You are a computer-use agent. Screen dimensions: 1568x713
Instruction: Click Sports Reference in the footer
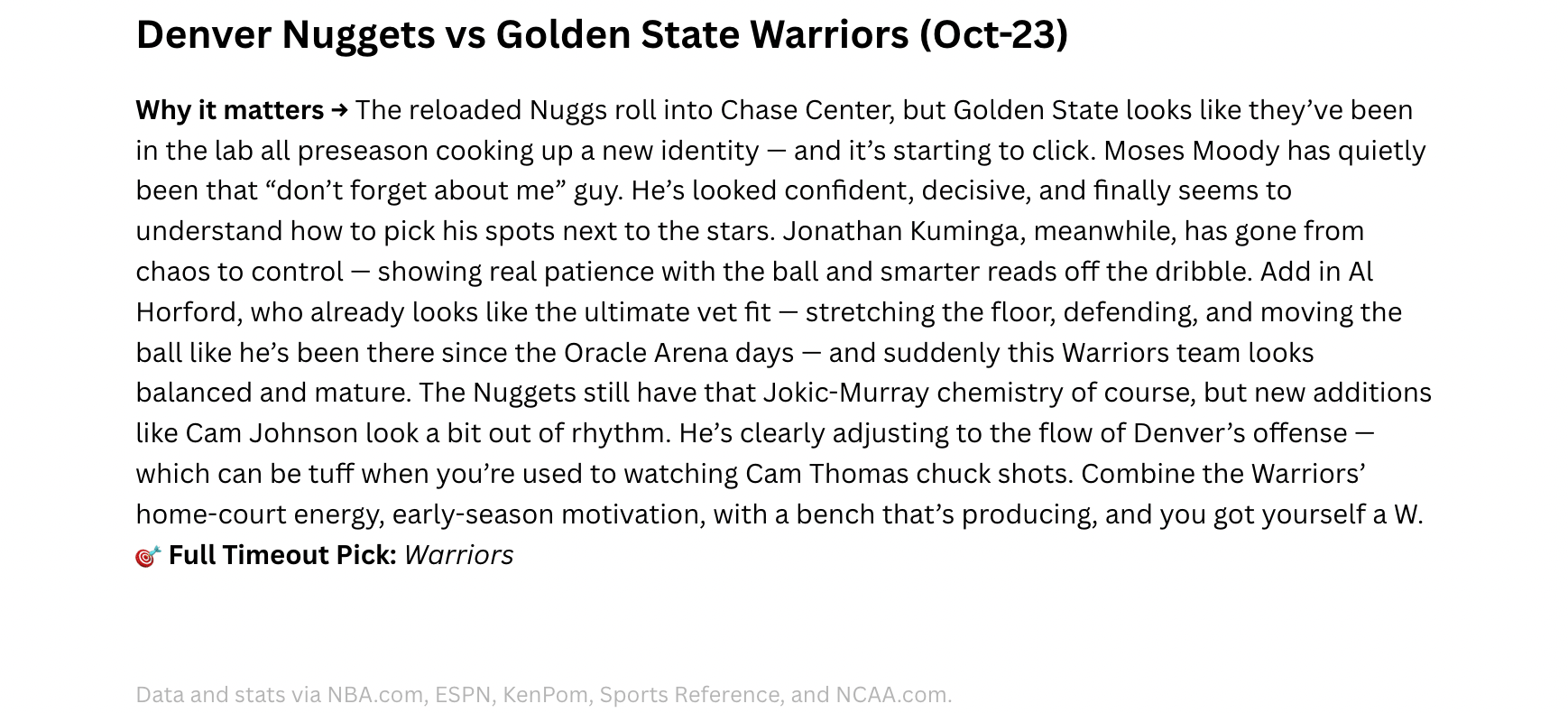pyautogui.click(x=689, y=695)
